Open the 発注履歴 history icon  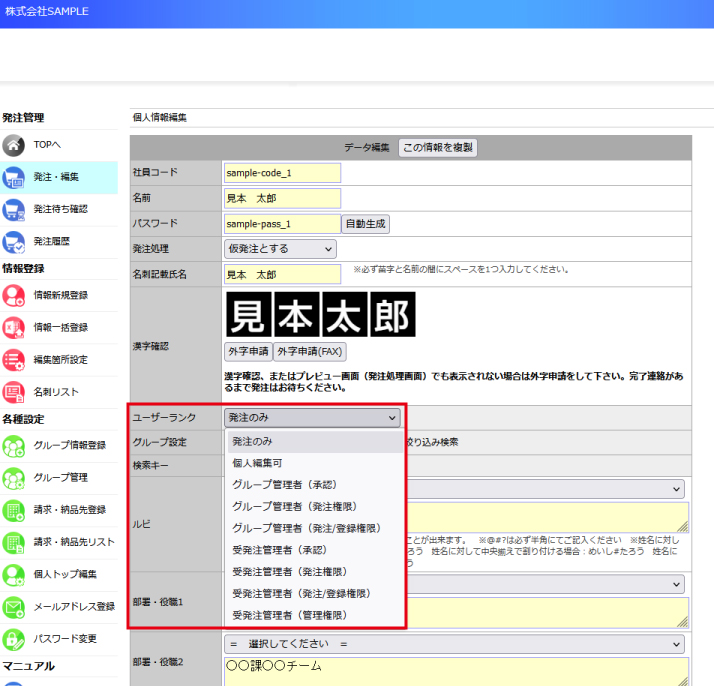point(14,241)
